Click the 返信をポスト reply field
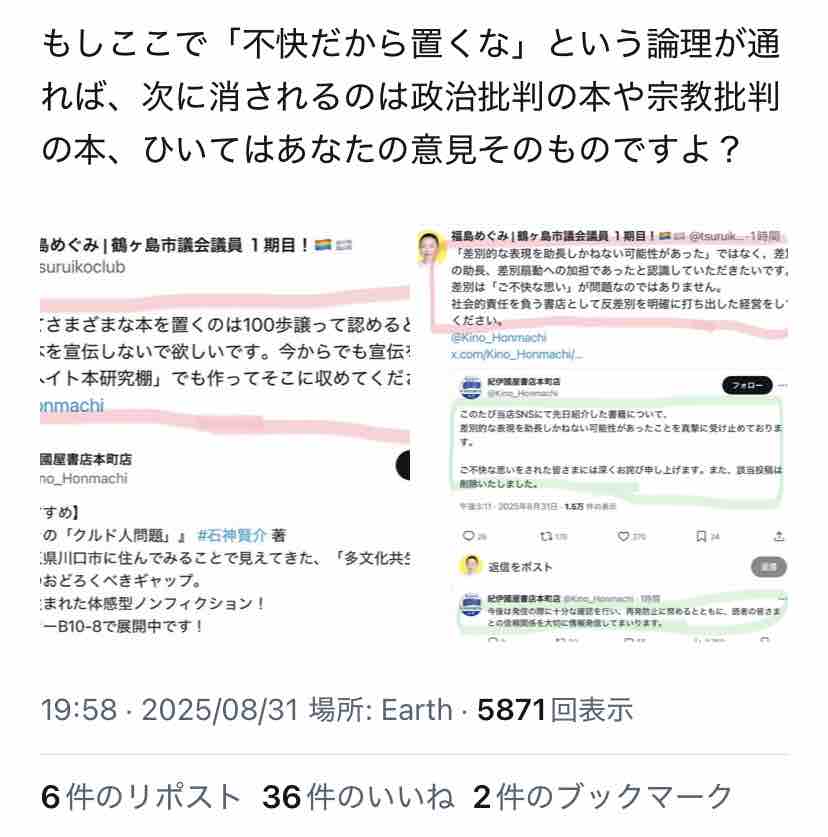The height and width of the screenshot is (837, 828). pos(614,567)
